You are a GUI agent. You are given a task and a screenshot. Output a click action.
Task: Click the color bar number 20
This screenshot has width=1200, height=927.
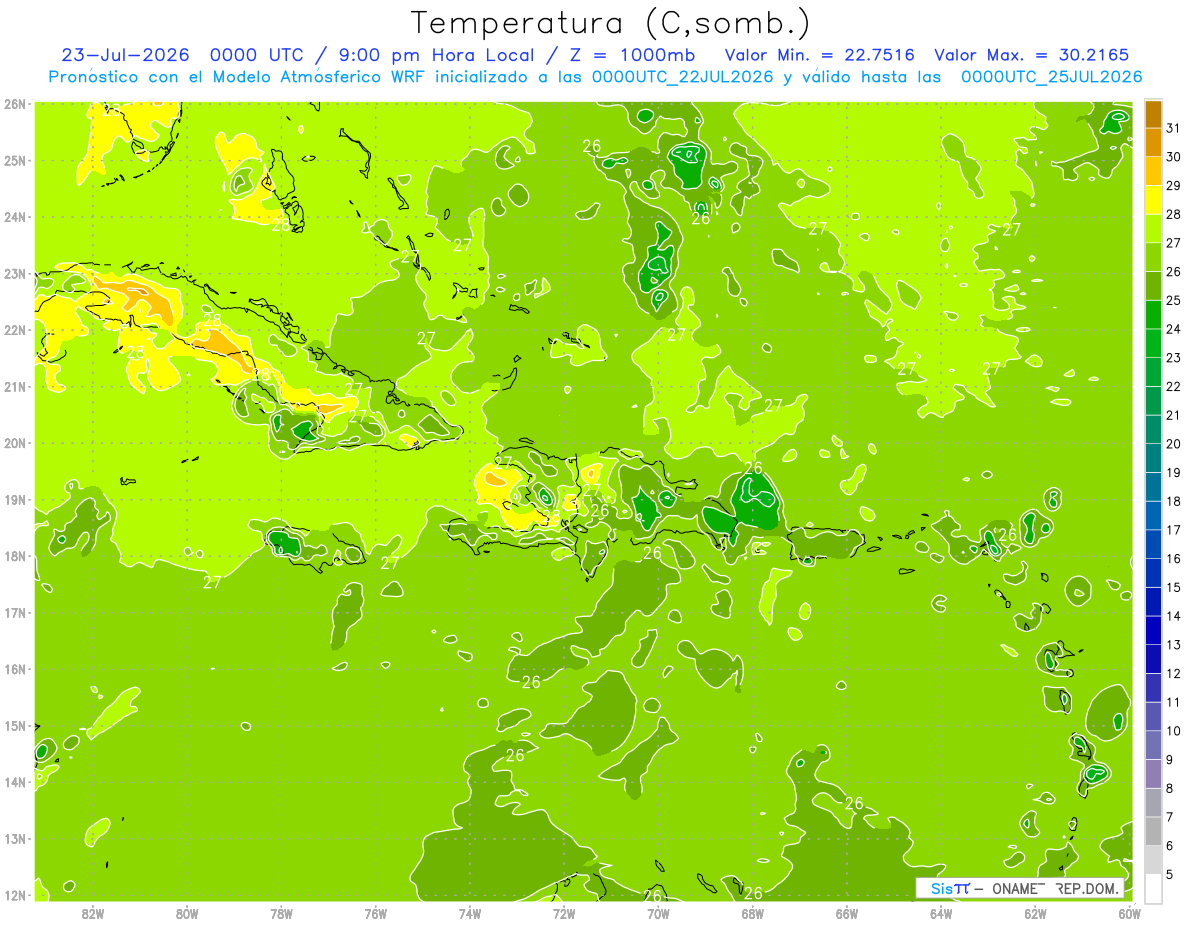point(1173,444)
